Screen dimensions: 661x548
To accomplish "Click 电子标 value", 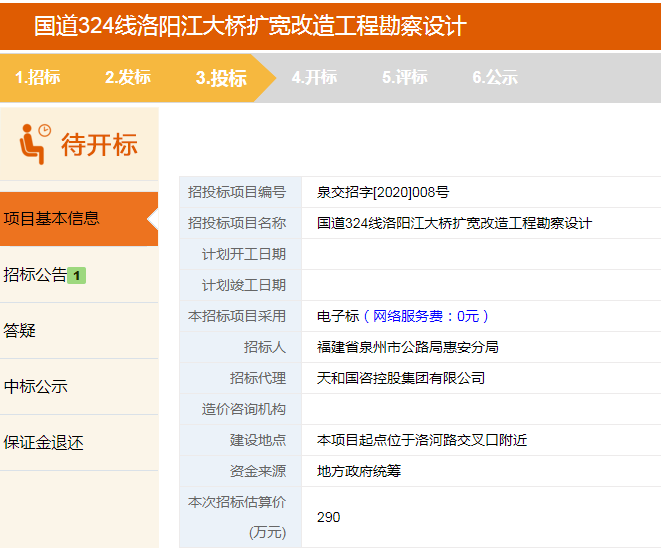I will 338,316.
